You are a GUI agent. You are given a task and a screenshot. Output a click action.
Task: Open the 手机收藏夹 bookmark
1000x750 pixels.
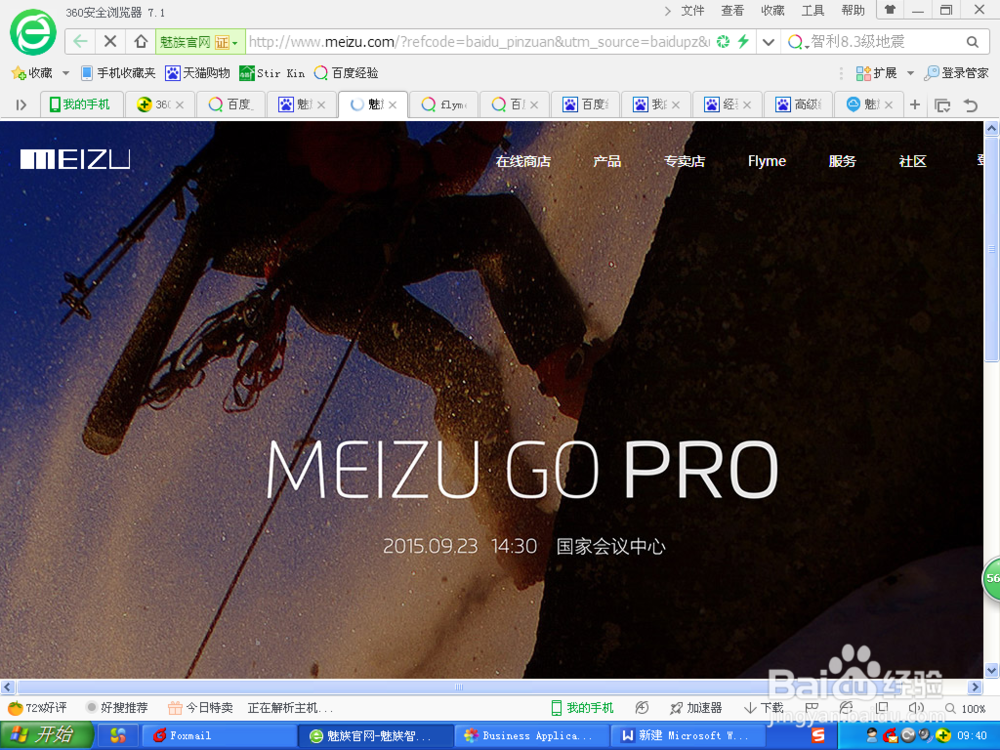pos(119,73)
